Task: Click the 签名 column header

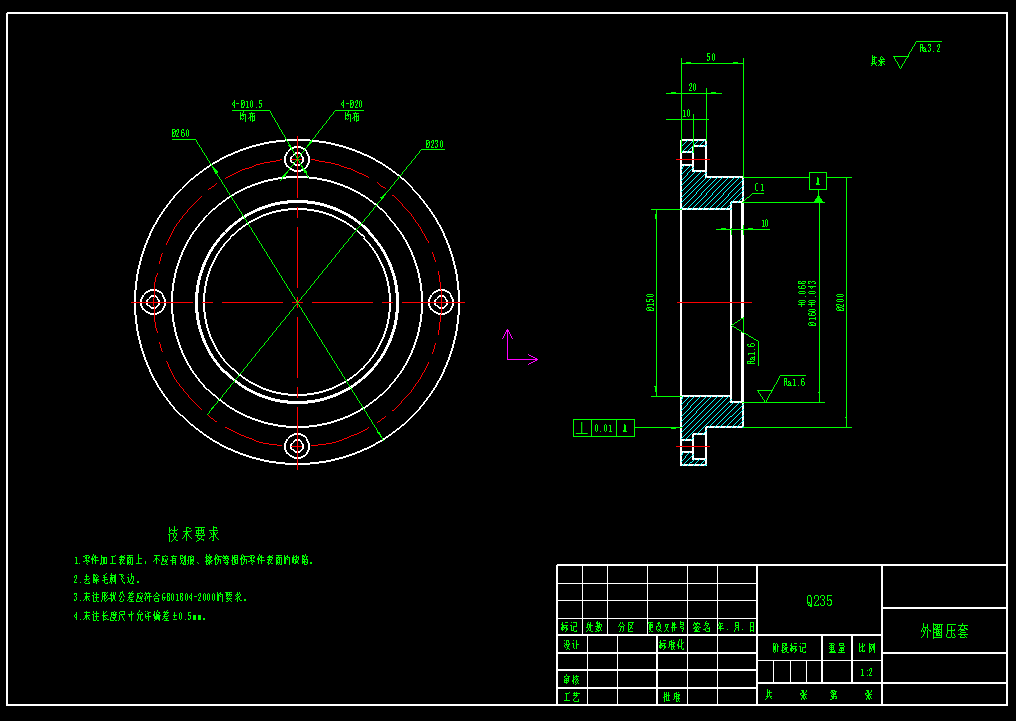Action: click(x=702, y=627)
